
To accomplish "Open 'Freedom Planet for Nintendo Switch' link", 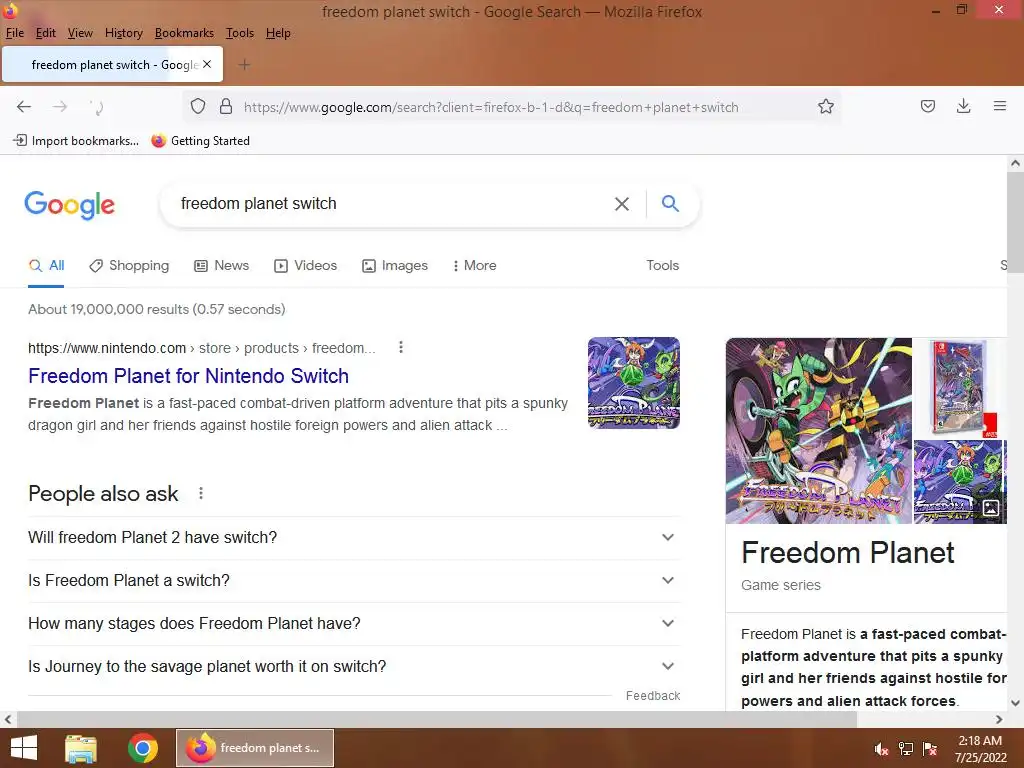I will 189,376.
